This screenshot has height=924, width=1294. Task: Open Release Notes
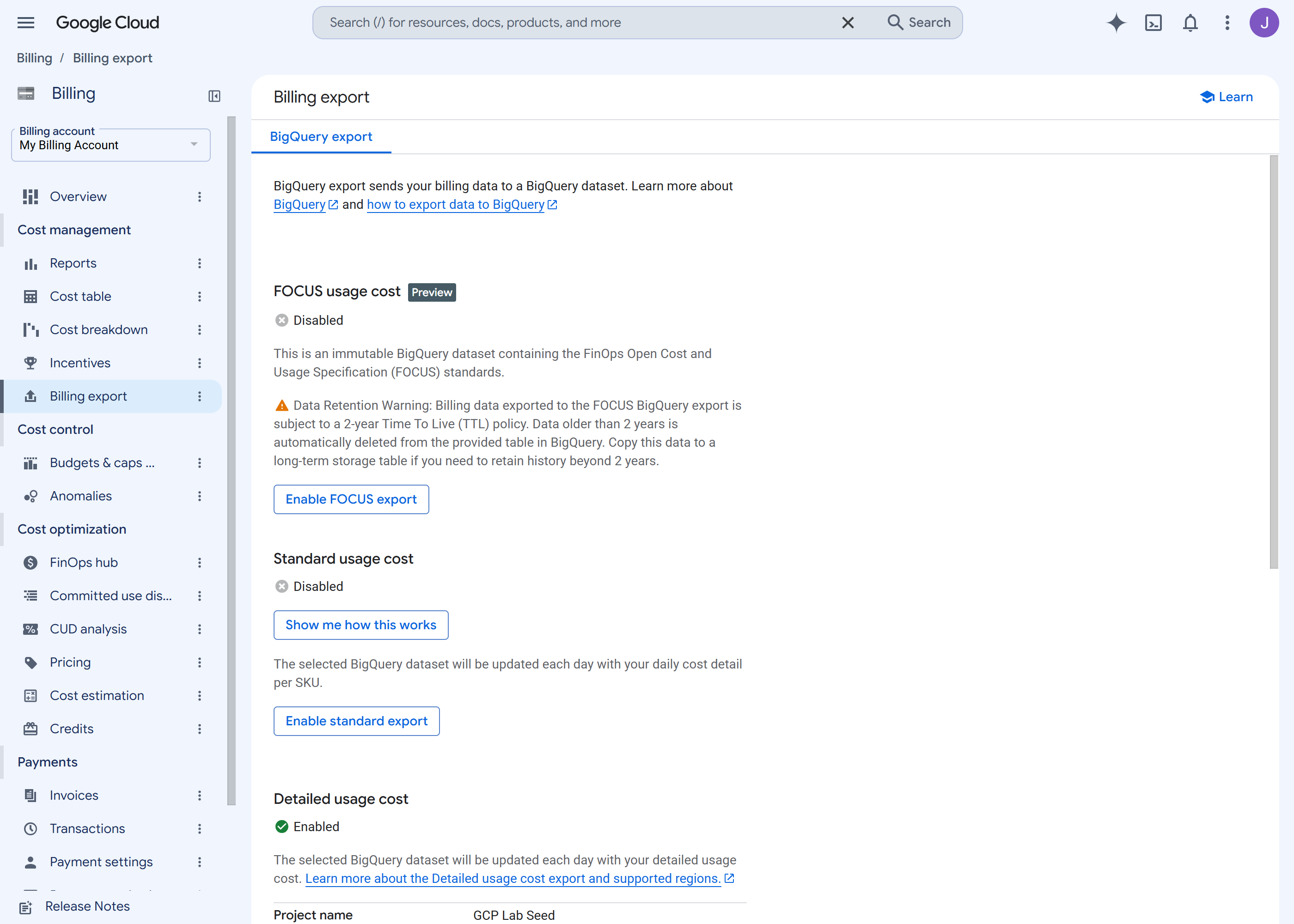pyautogui.click(x=87, y=907)
